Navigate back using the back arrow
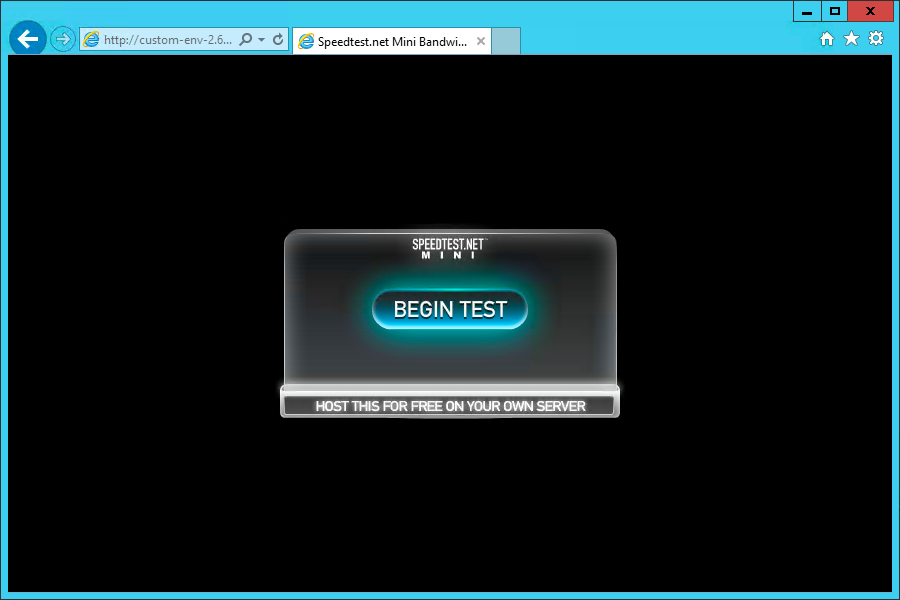This screenshot has width=900, height=600. coord(27,38)
